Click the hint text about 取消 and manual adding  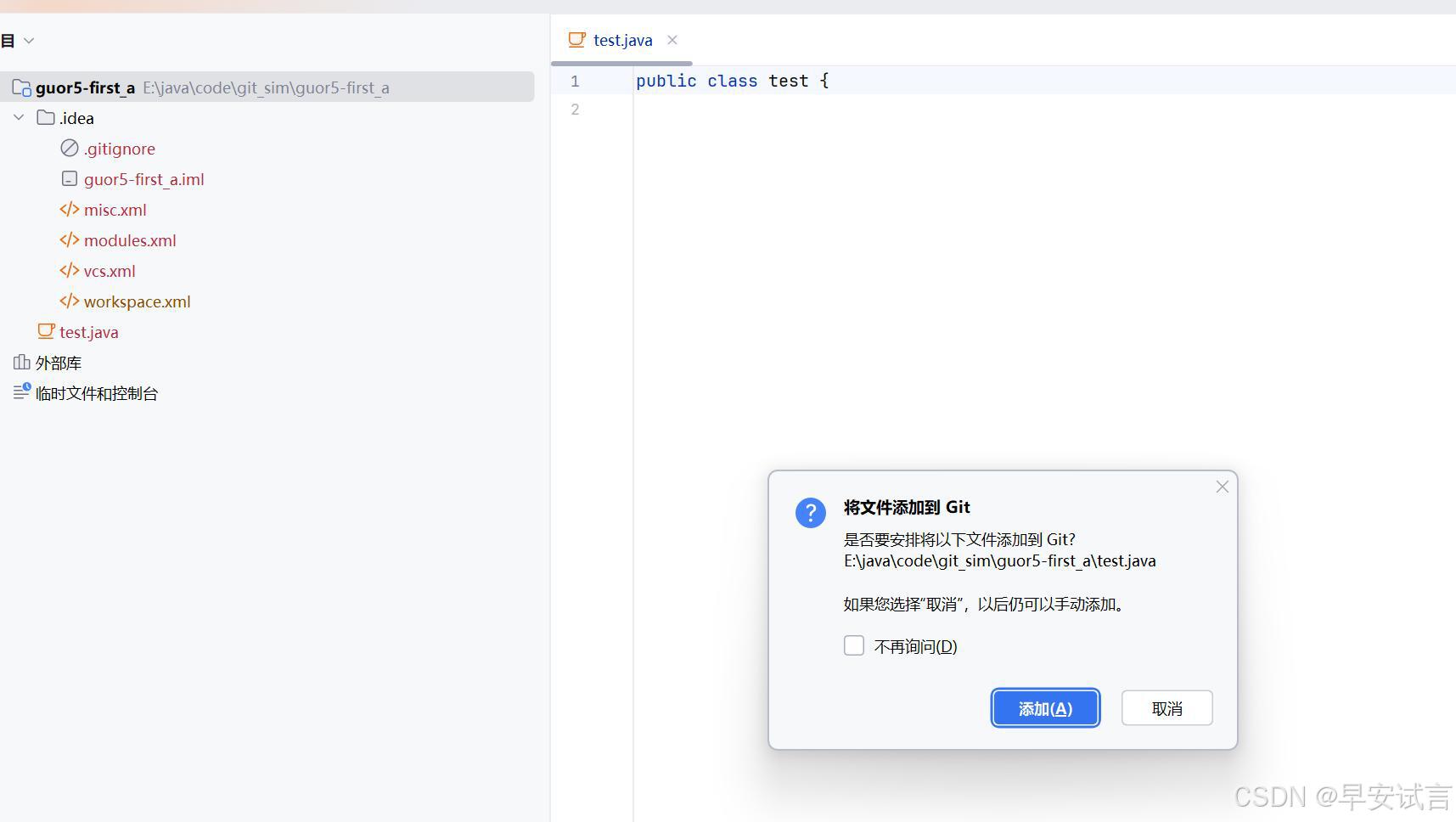tap(986, 604)
